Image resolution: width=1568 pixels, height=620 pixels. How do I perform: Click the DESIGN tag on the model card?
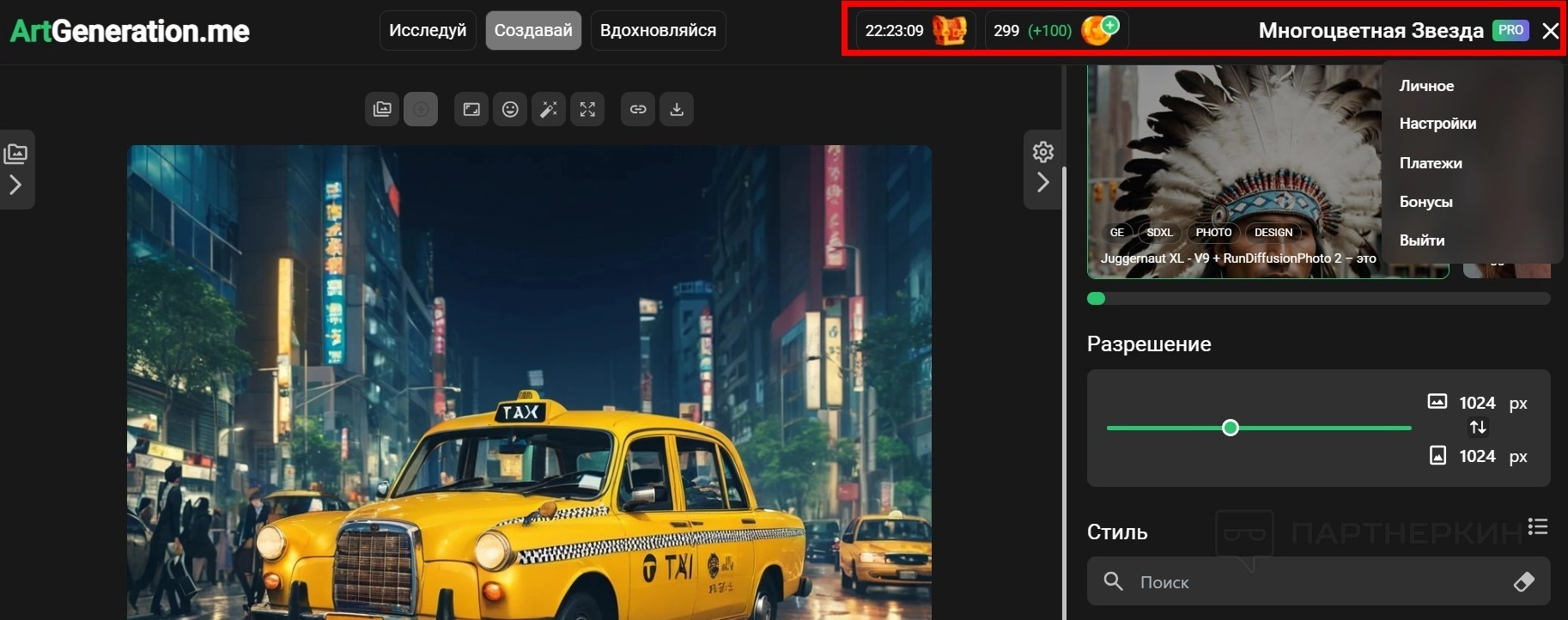[x=1273, y=233]
